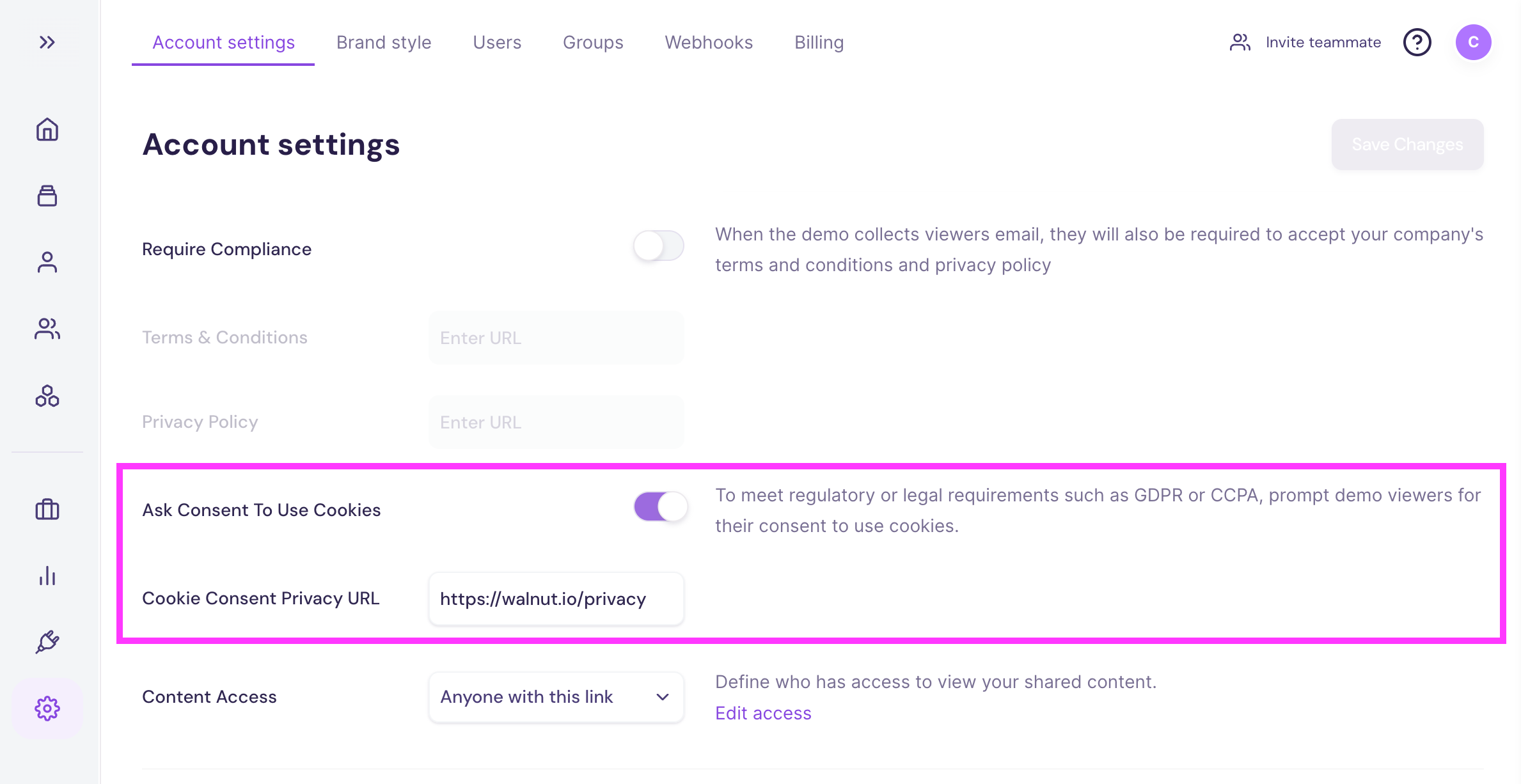
Task: Open the user avatar menu
Action: pos(1473,42)
